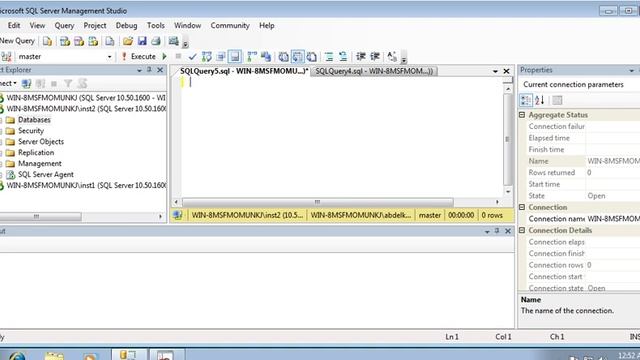640x360 pixels.
Task: Switch to the SQLQuery4.sql tab
Action: pyautogui.click(x=373, y=71)
